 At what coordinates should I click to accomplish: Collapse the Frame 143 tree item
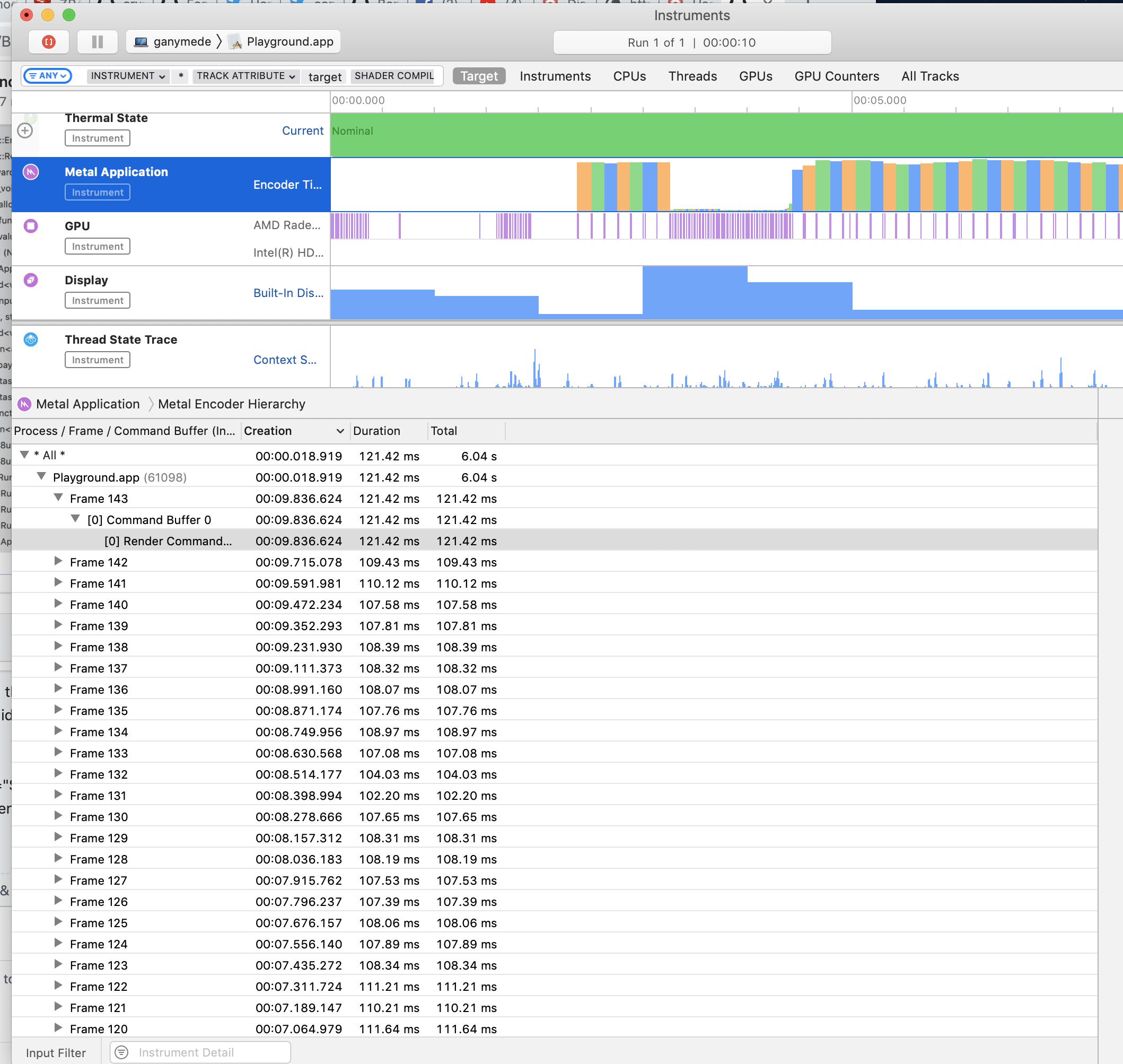tap(59, 498)
